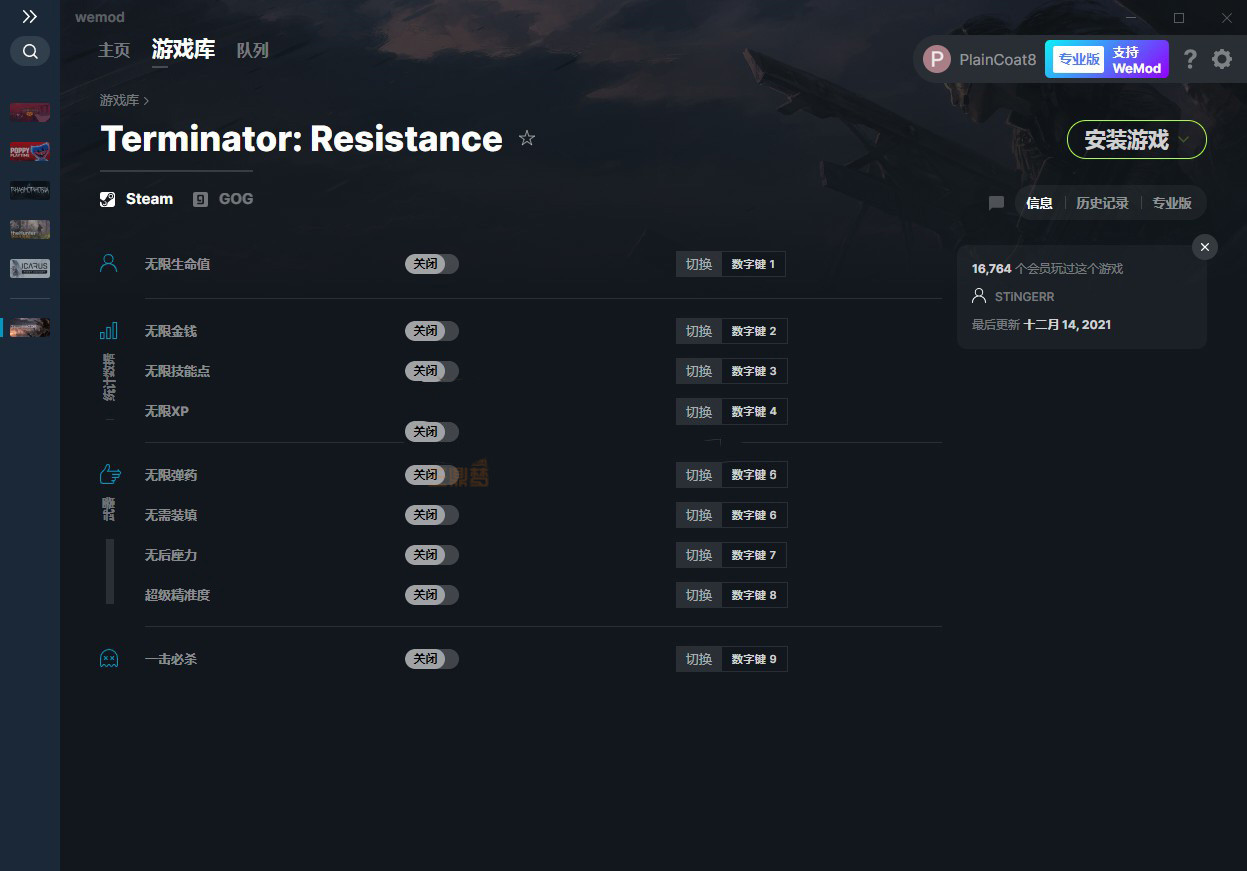Toggle 无限弹药 cheat switch
Image resolution: width=1247 pixels, height=871 pixels.
click(x=432, y=475)
